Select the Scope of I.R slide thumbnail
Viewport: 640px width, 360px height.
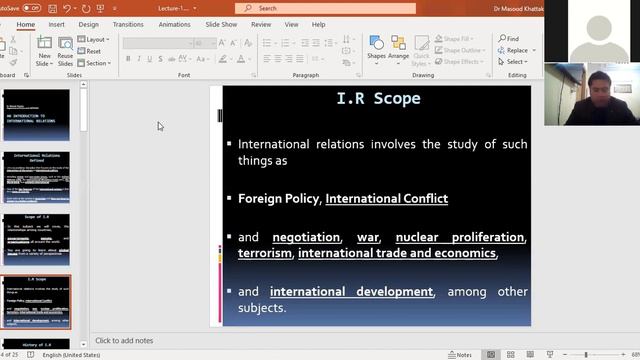click(x=37, y=240)
